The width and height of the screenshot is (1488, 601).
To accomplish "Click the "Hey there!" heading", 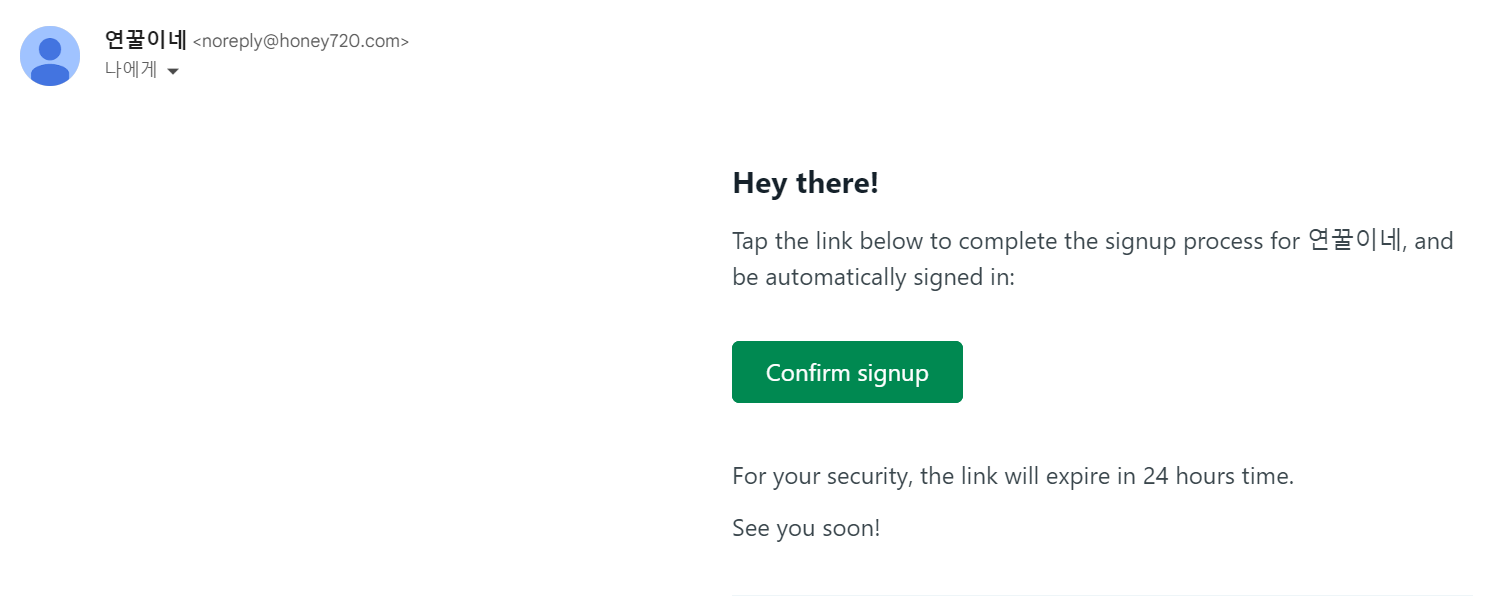I will pyautogui.click(x=805, y=183).
